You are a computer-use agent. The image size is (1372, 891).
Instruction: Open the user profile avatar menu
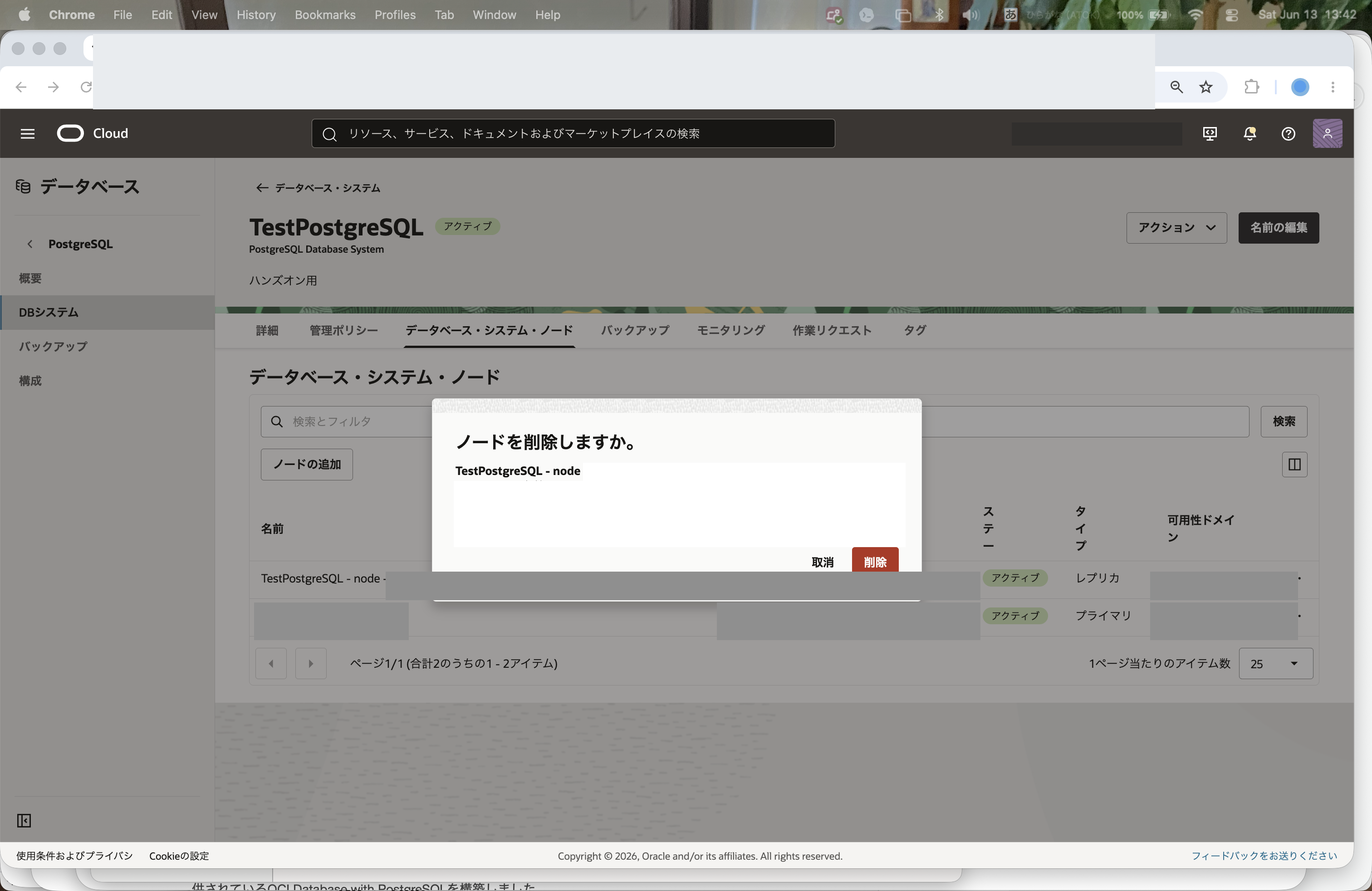1327,134
